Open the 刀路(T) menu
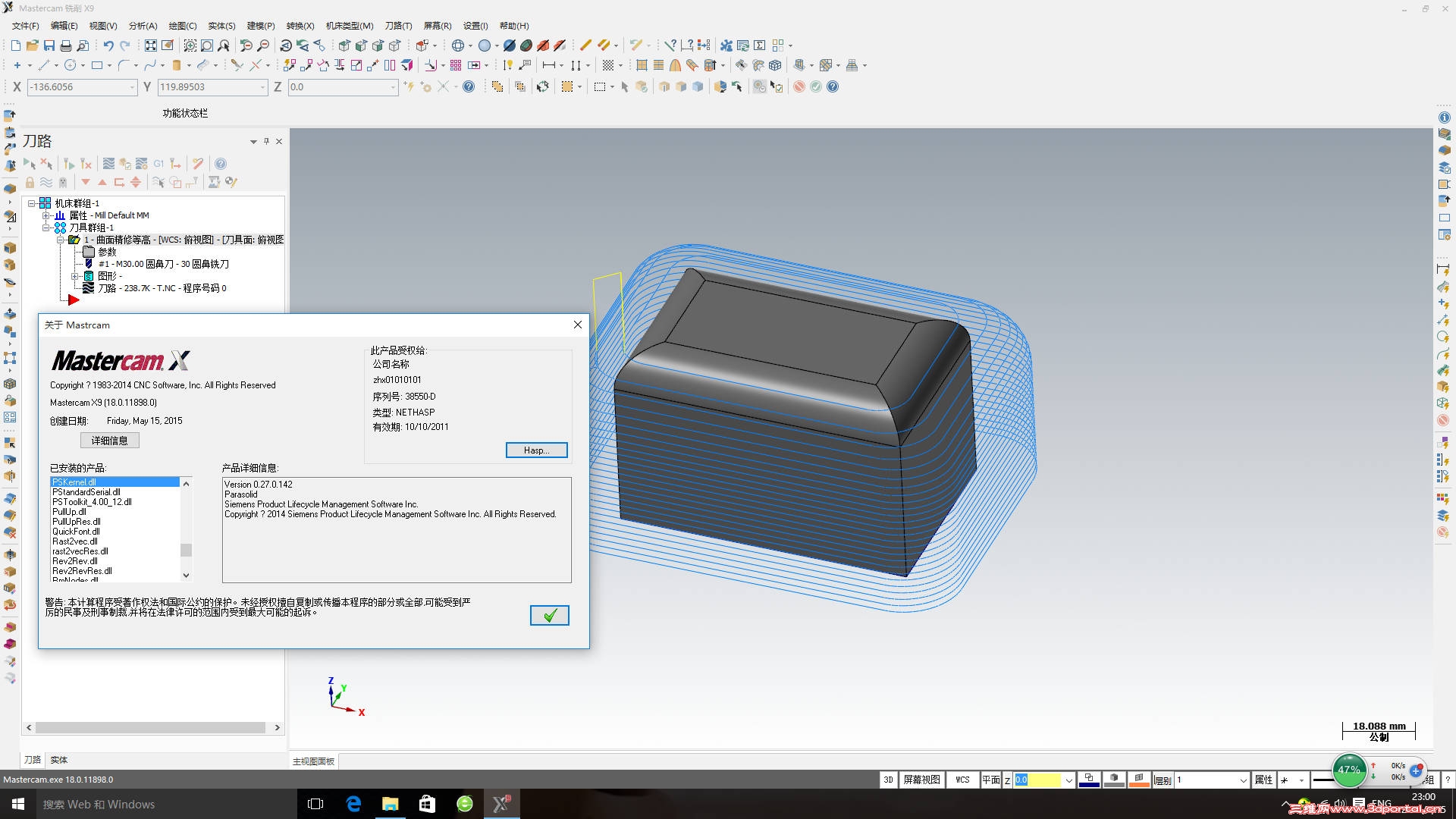This screenshot has height=819, width=1456. tap(398, 26)
